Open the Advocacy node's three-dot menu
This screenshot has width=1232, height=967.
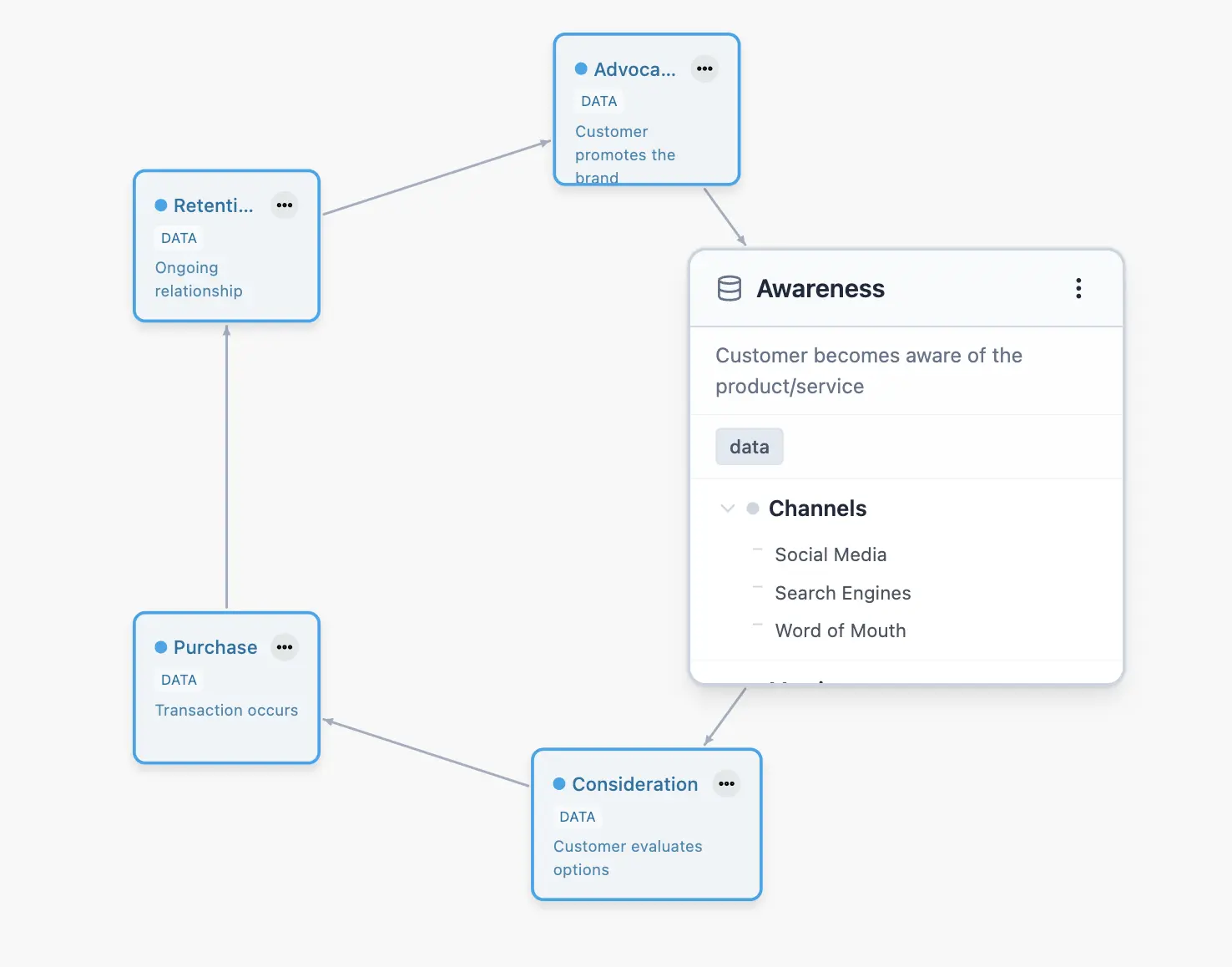tap(704, 68)
